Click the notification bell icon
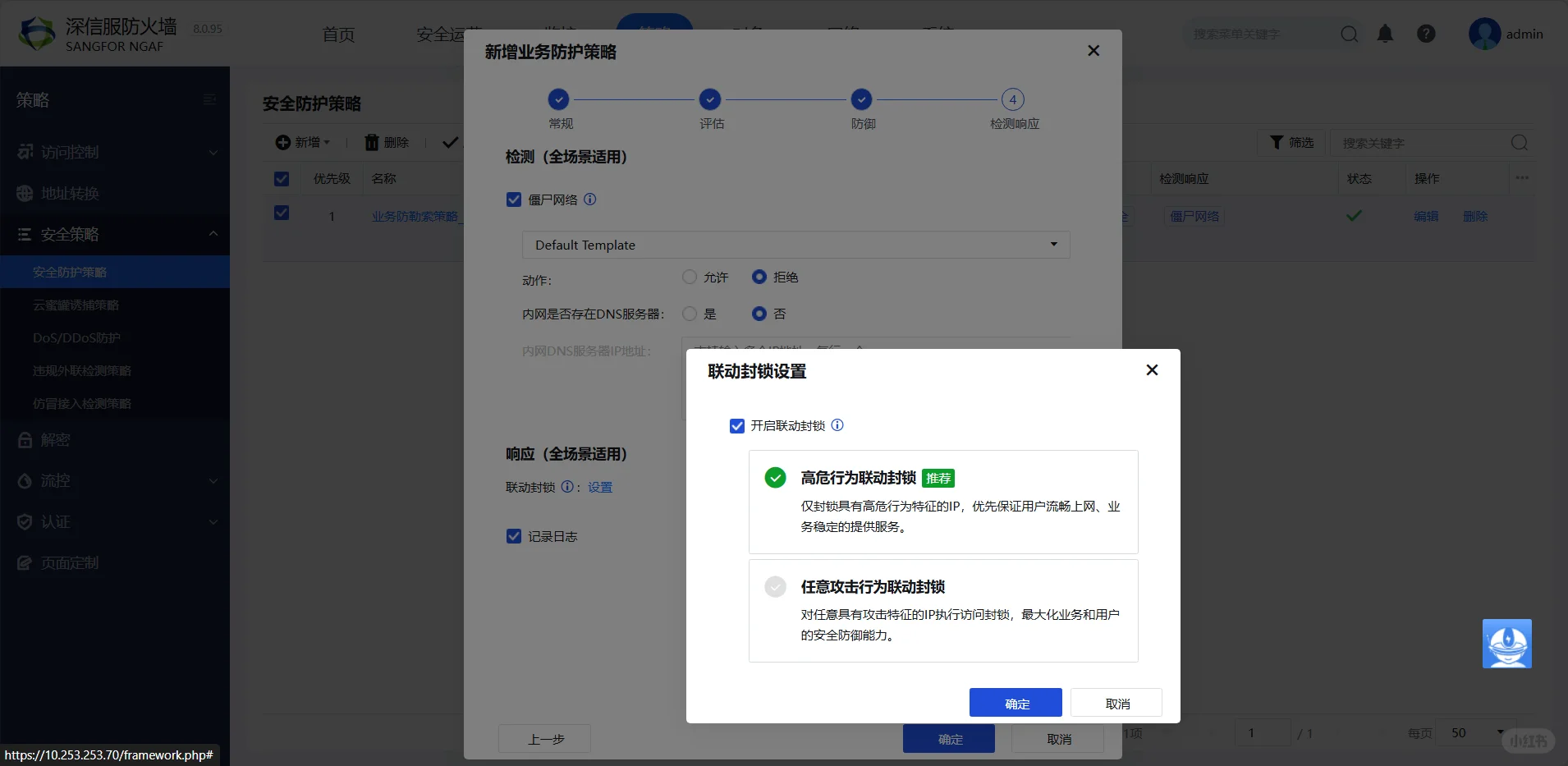 coord(1385,34)
